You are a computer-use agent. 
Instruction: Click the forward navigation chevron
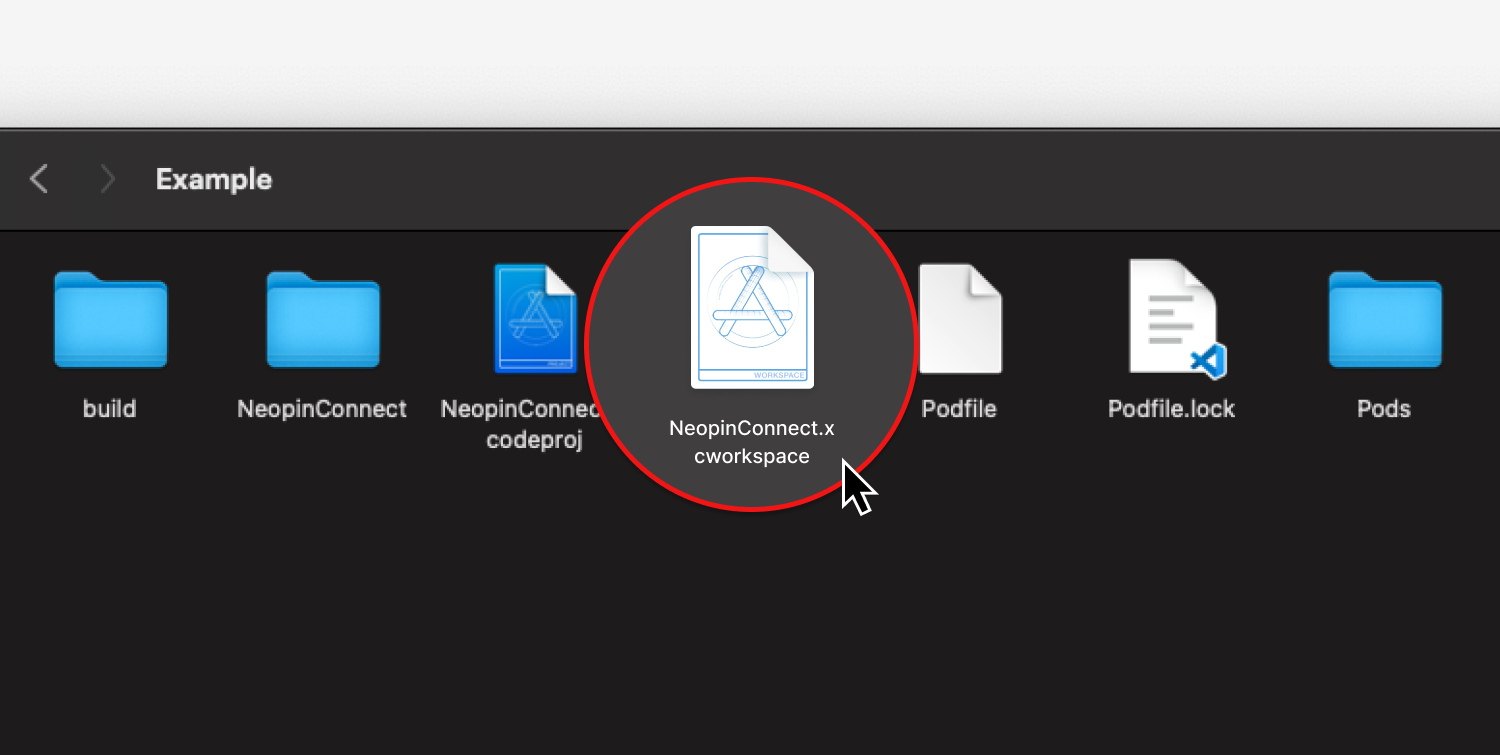[x=107, y=179]
